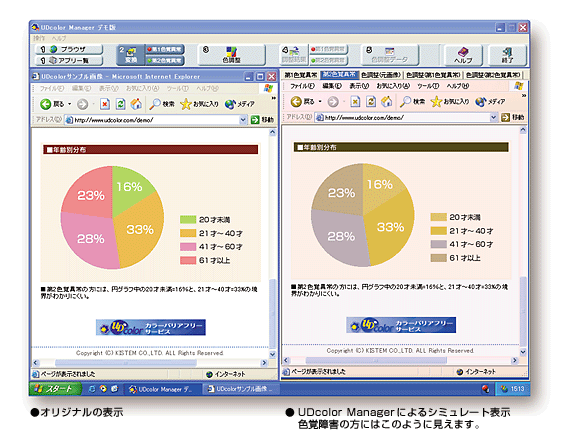Click the pink 41才～60才 legend swatch, left browser
The image size is (561, 444).
click(x=188, y=247)
